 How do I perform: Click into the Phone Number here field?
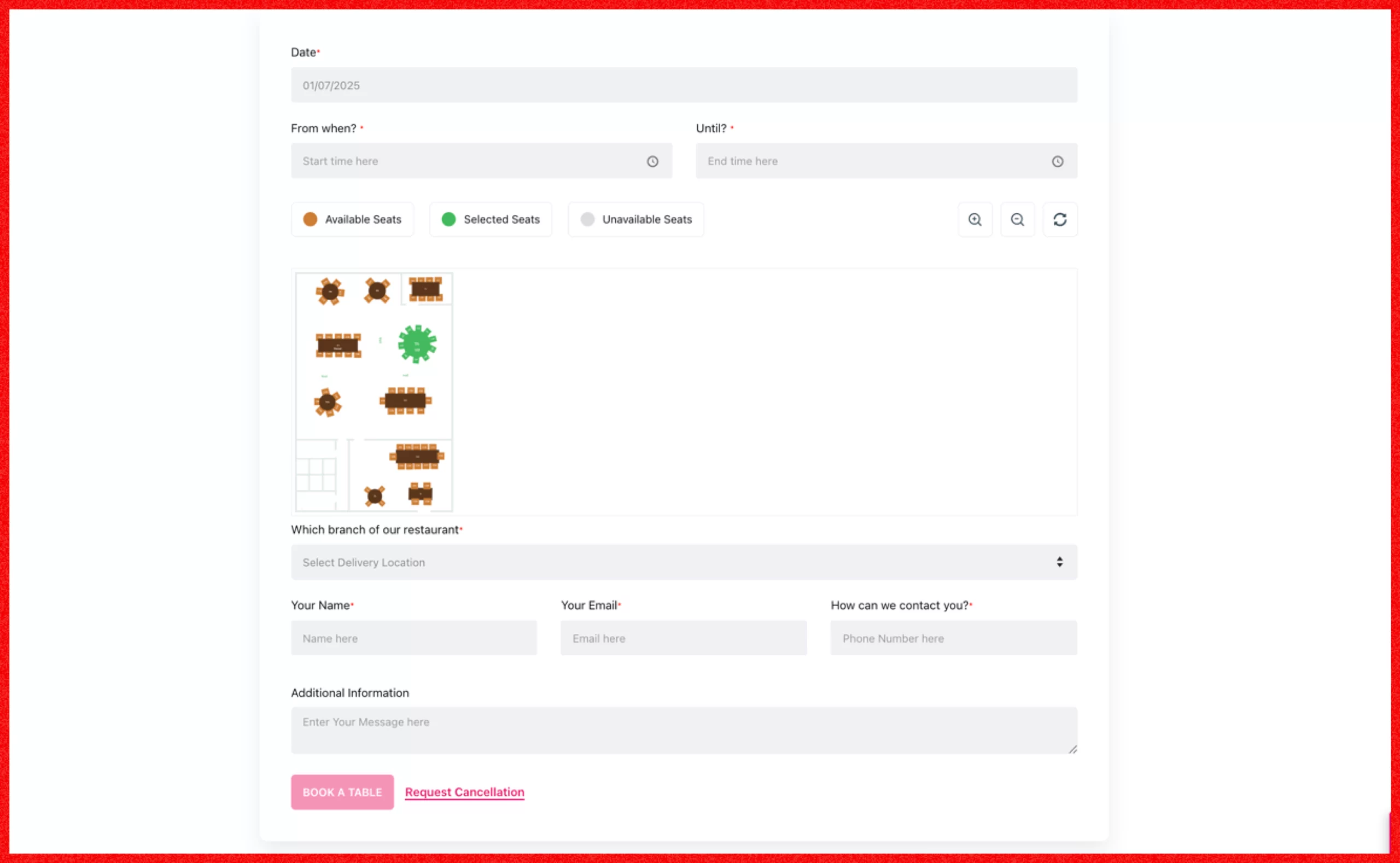pyautogui.click(x=954, y=638)
